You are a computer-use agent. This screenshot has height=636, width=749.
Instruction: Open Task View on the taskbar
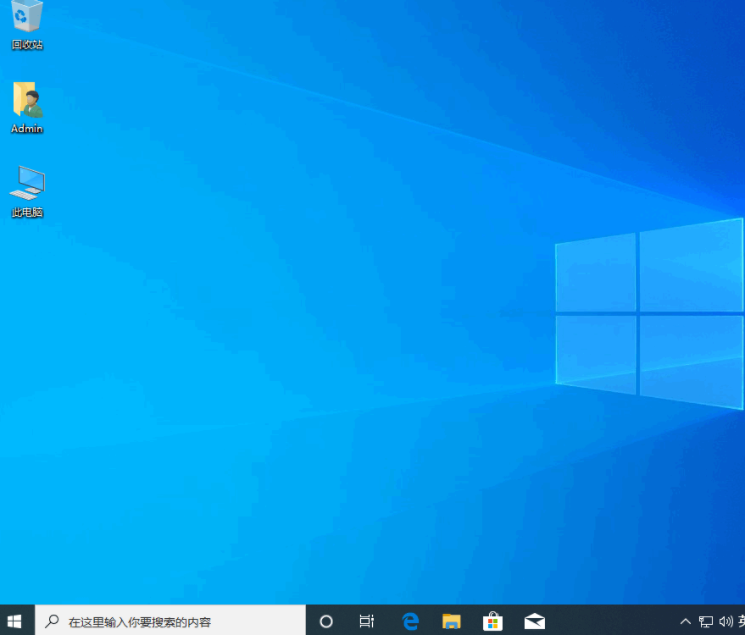pos(367,621)
